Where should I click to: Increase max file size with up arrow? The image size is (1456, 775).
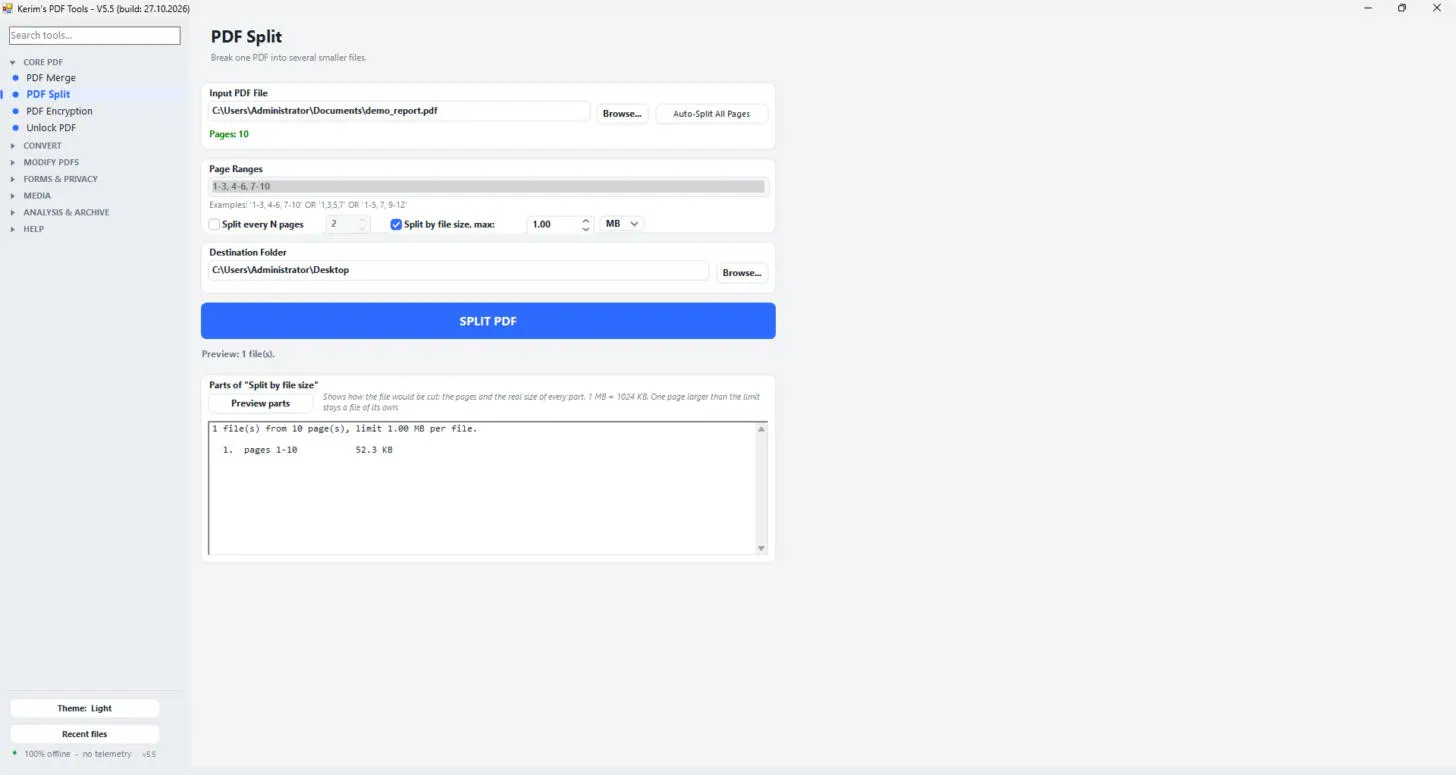pyautogui.click(x=586, y=221)
